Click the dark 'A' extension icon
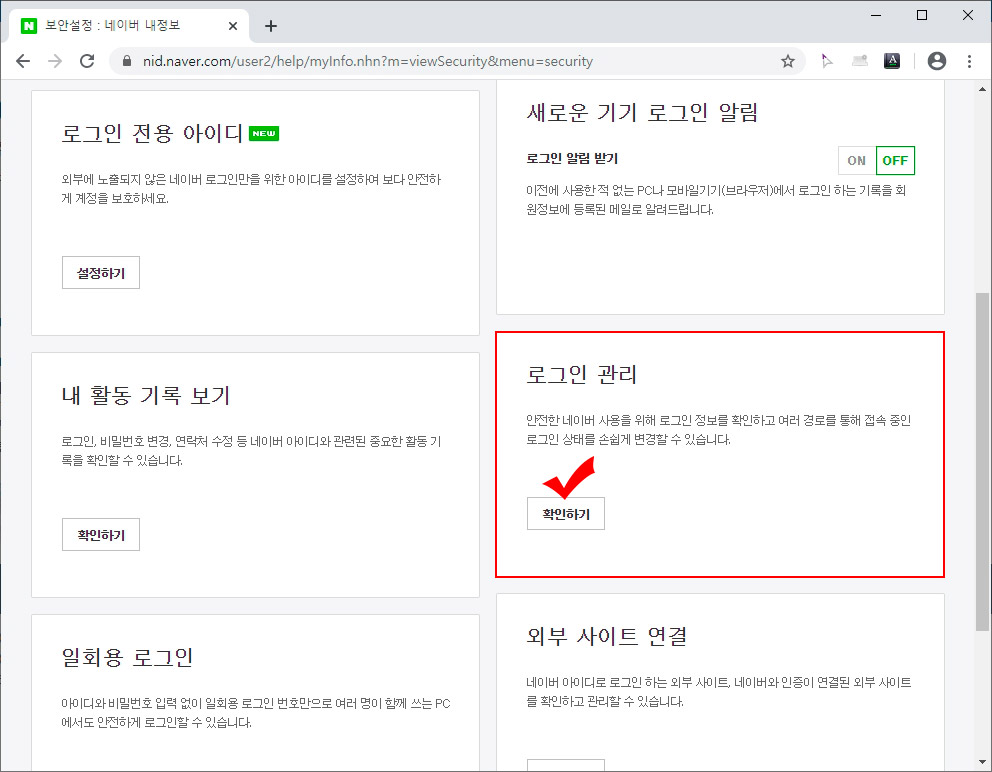Image resolution: width=992 pixels, height=772 pixels. (891, 61)
